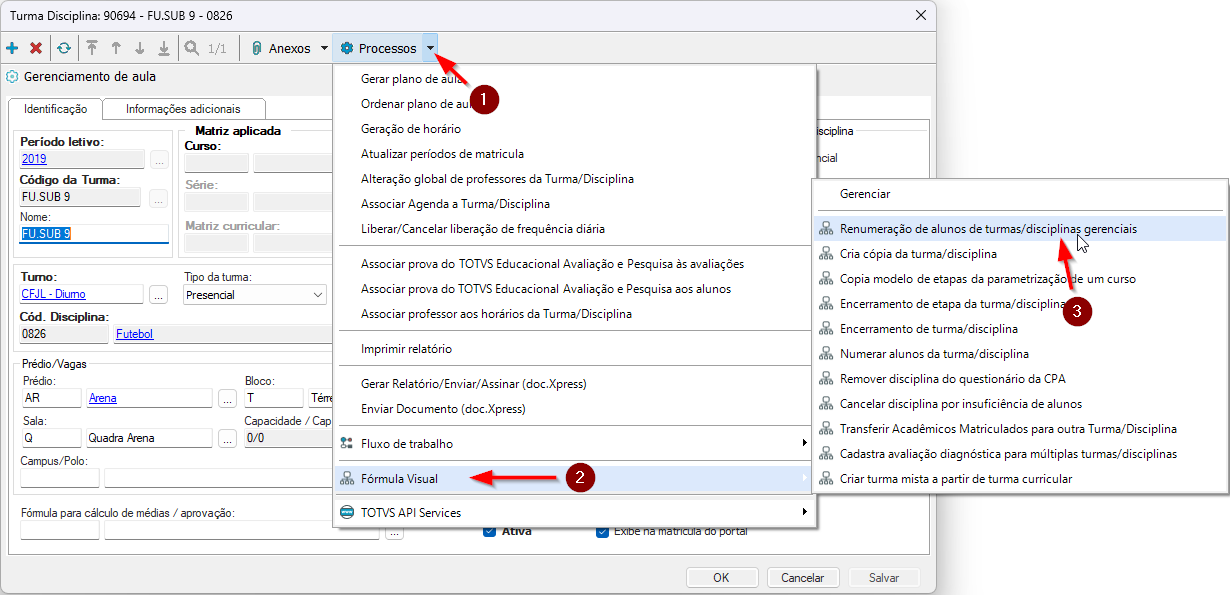Click the Fluxo de trabalho icon
Image resolution: width=1230 pixels, height=595 pixels.
pos(347,443)
